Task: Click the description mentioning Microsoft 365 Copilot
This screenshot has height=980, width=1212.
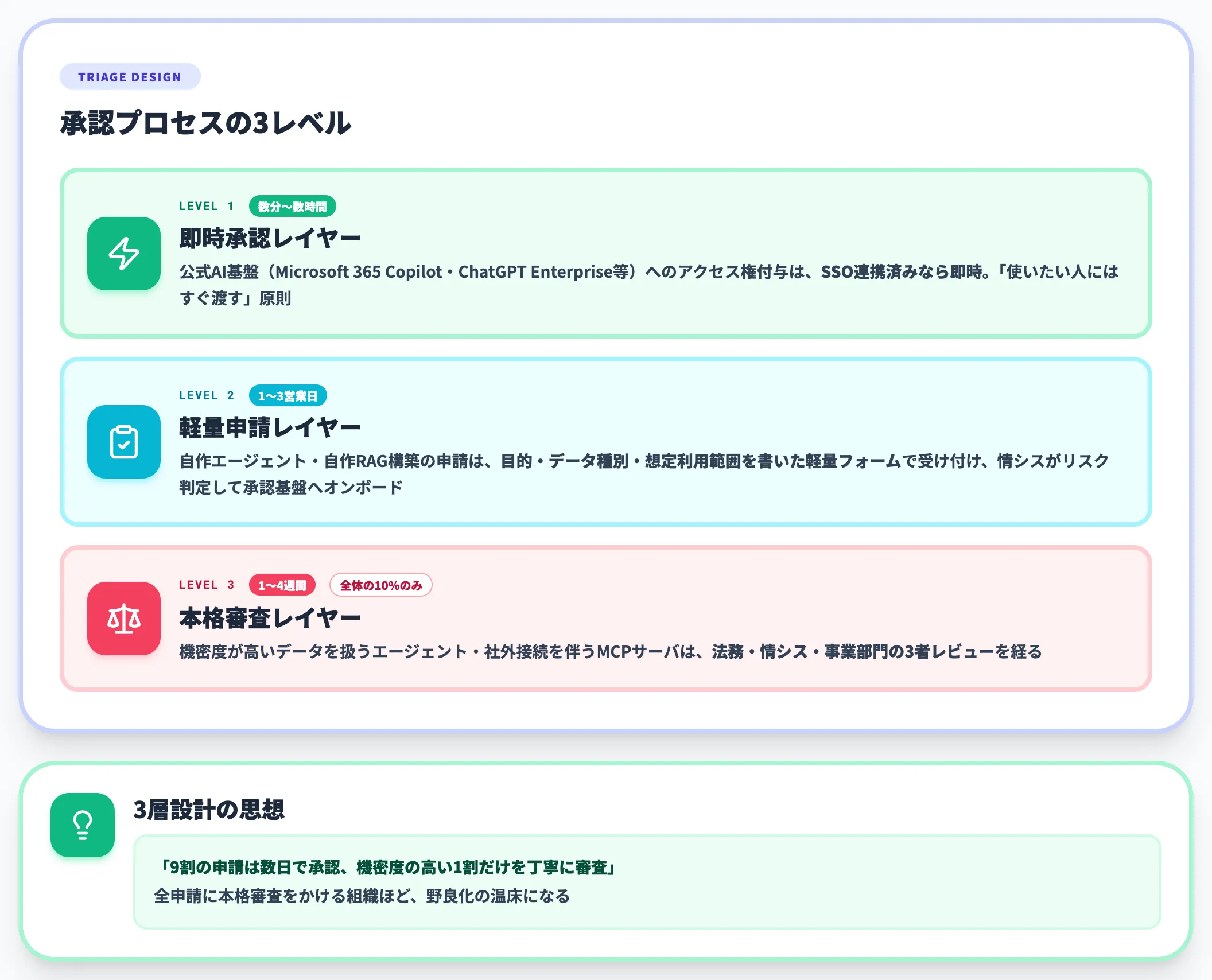Action: coord(648,285)
